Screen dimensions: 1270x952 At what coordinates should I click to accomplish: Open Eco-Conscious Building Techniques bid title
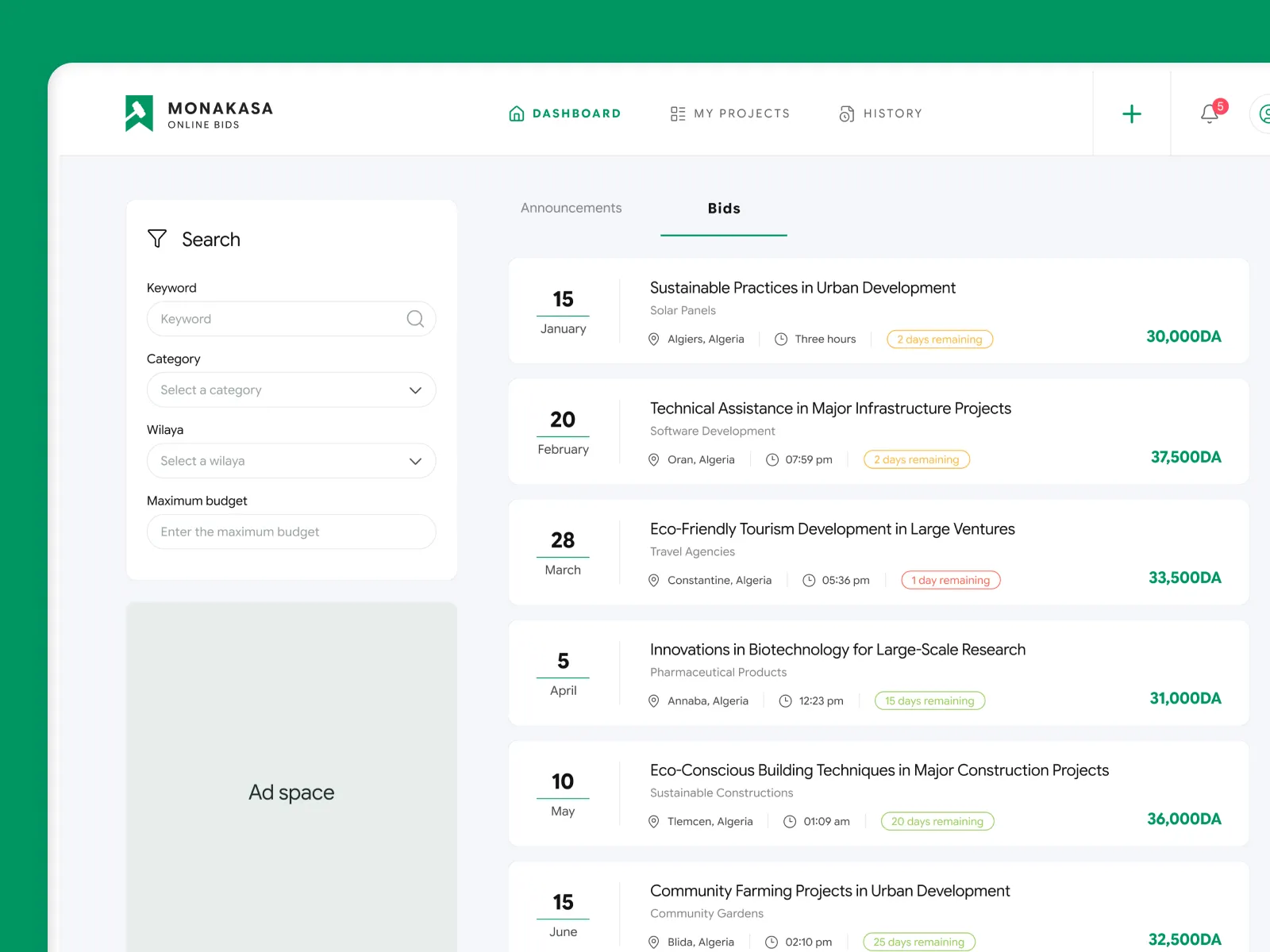(879, 770)
